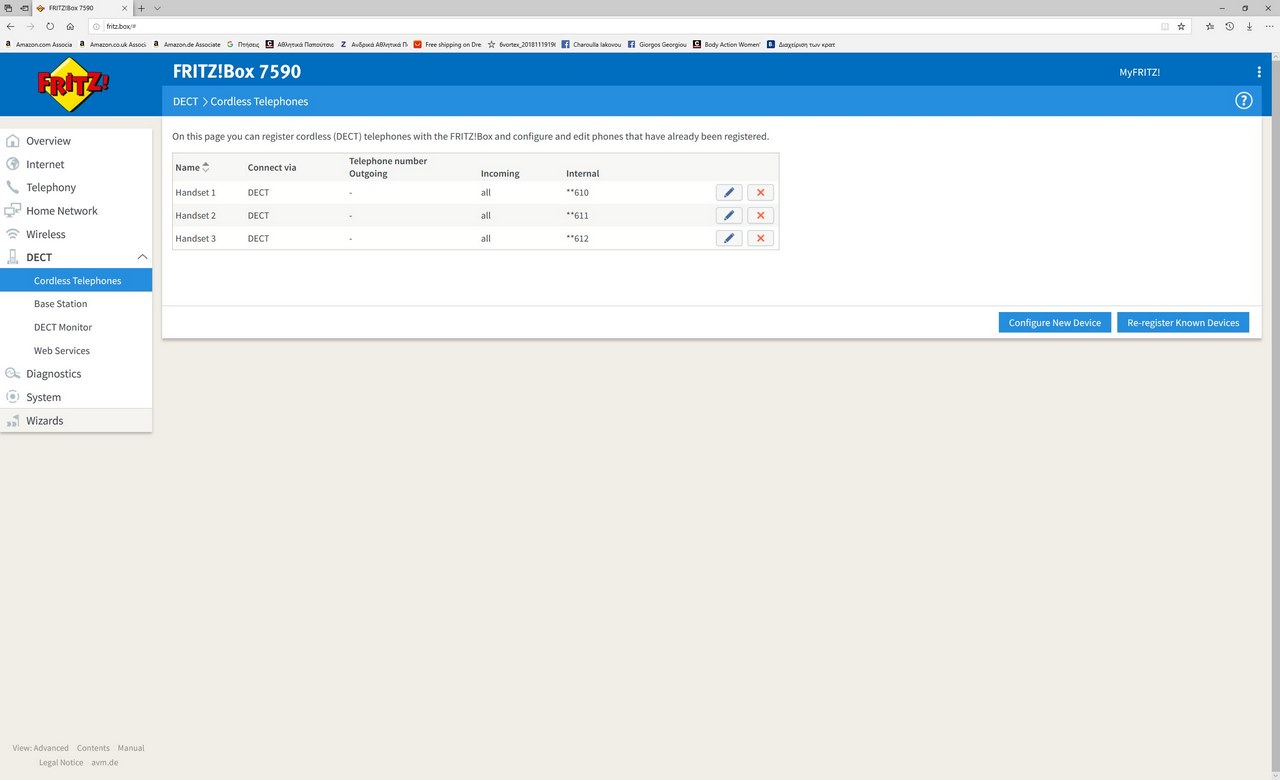The height and width of the screenshot is (780, 1280).
Task: Open Amazon.de Associates bookmark
Action: coord(187,44)
